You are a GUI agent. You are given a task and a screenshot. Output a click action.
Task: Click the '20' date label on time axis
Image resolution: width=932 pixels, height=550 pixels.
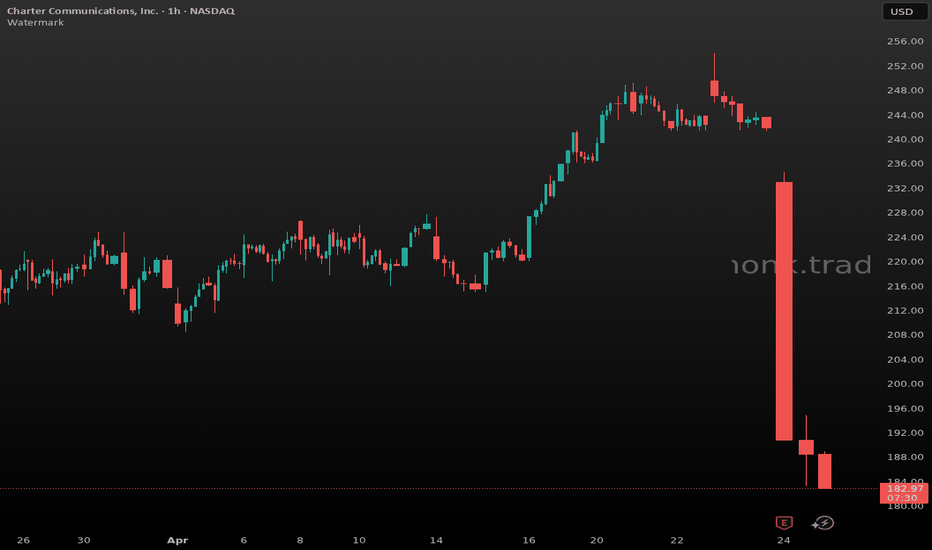[x=596, y=540]
